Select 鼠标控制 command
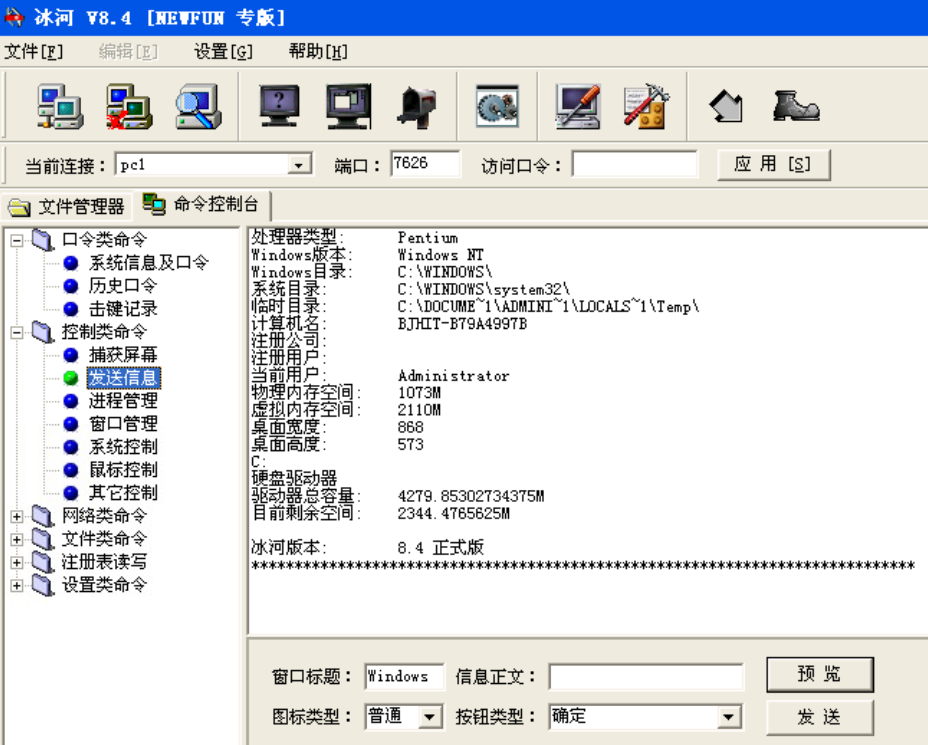 (123, 470)
